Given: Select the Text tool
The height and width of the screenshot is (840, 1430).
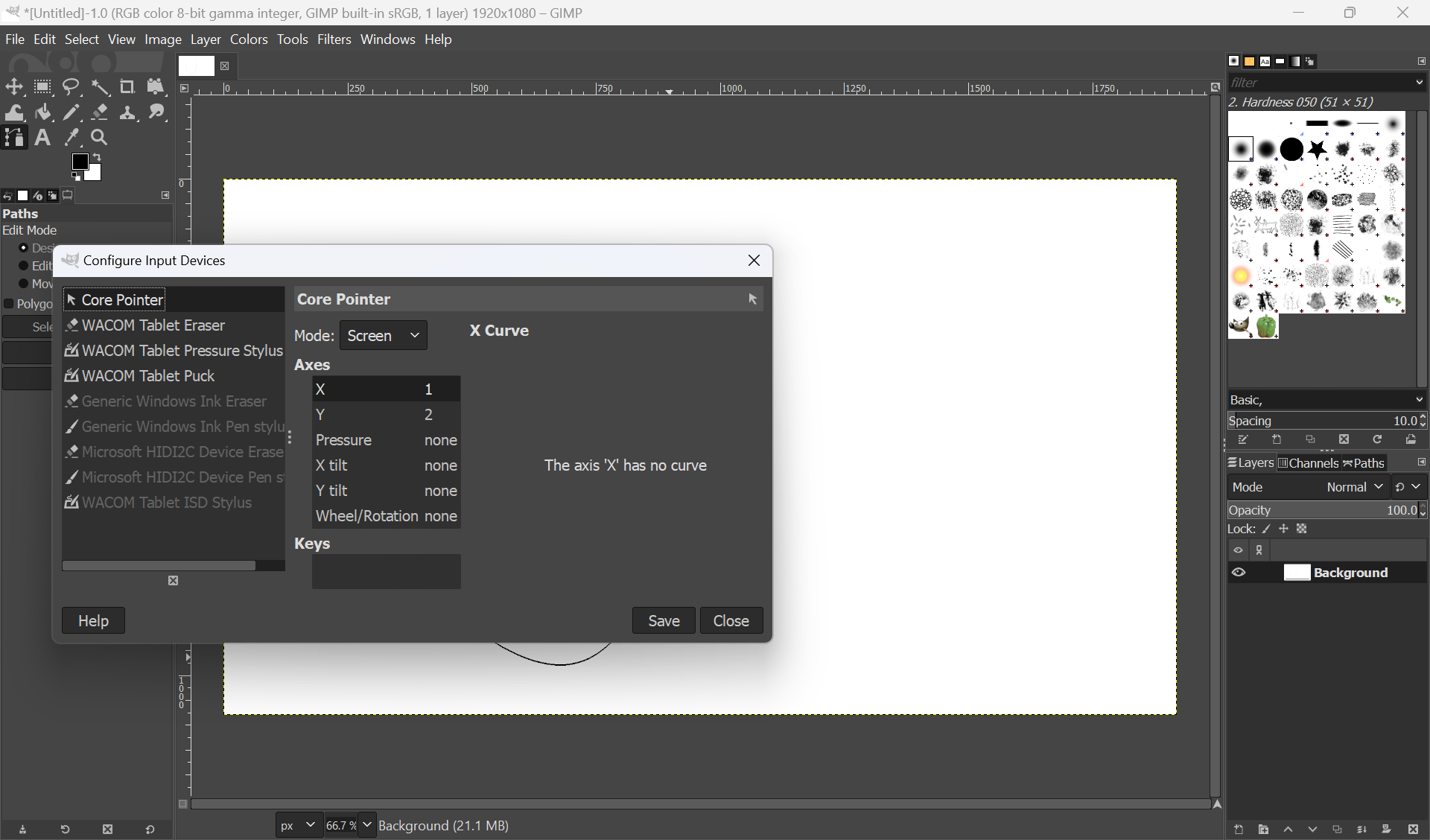Looking at the screenshot, I should coord(42,138).
